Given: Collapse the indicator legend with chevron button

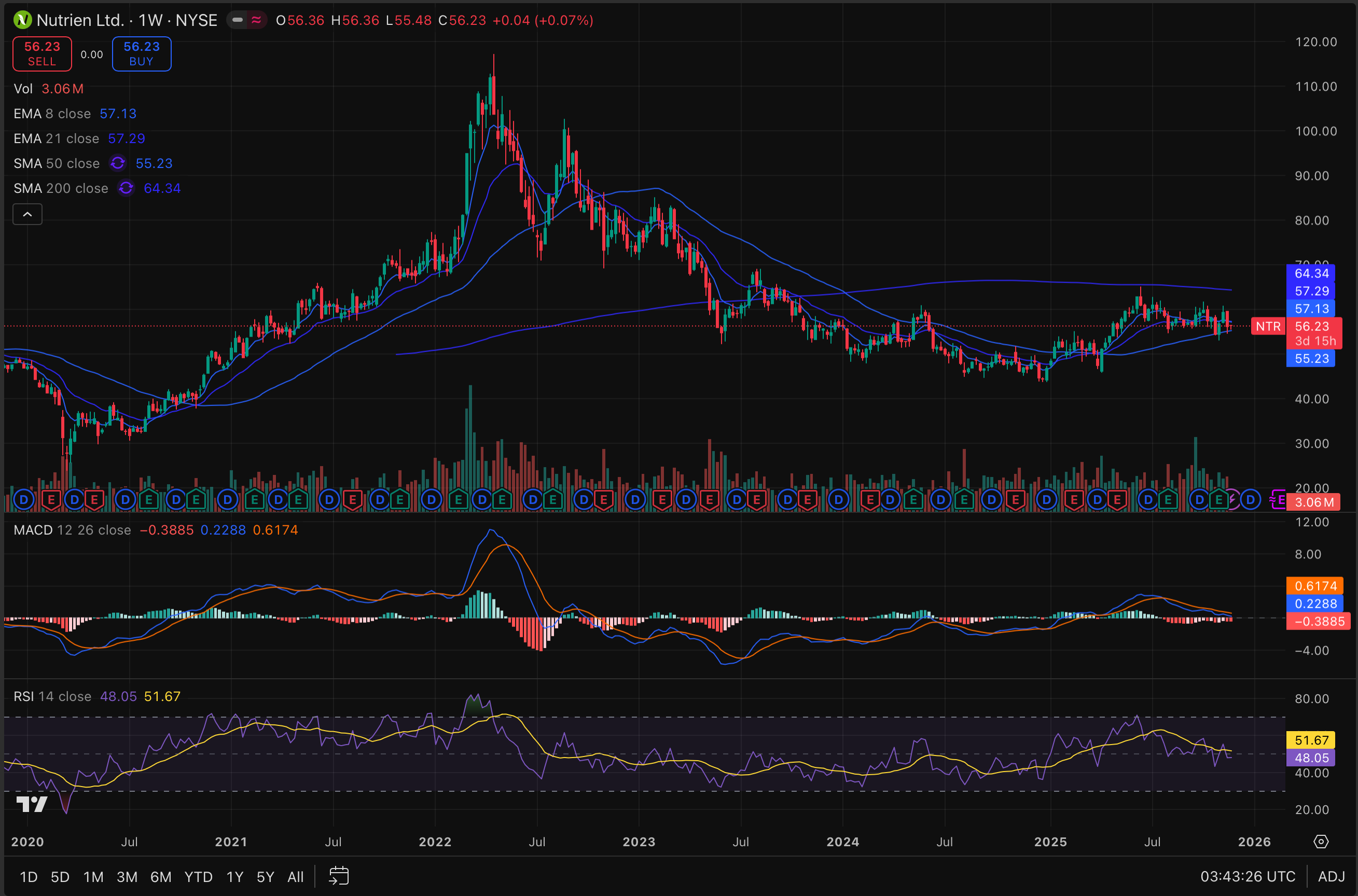Looking at the screenshot, I should click(x=27, y=214).
